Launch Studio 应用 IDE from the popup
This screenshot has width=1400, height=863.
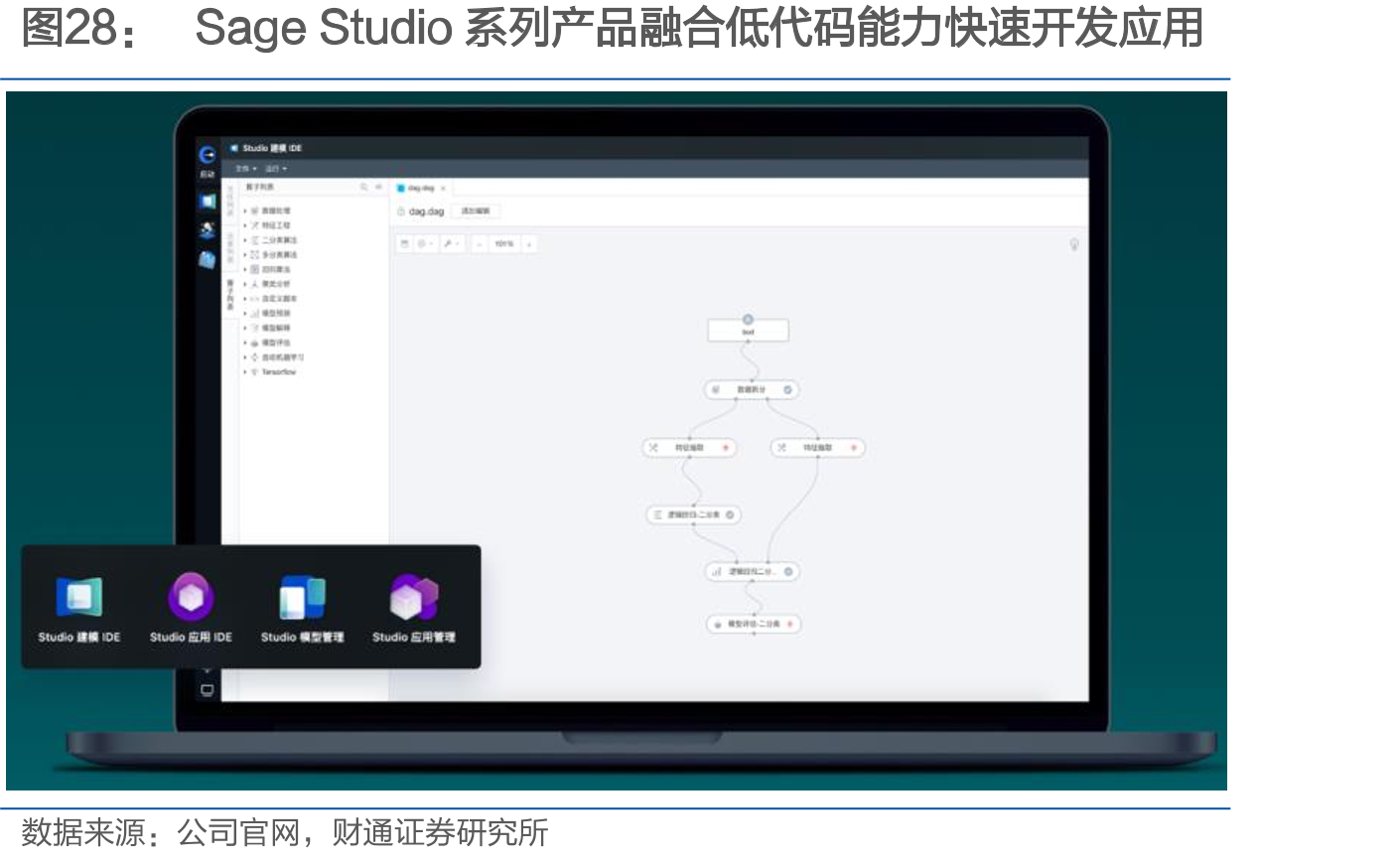[x=191, y=608]
